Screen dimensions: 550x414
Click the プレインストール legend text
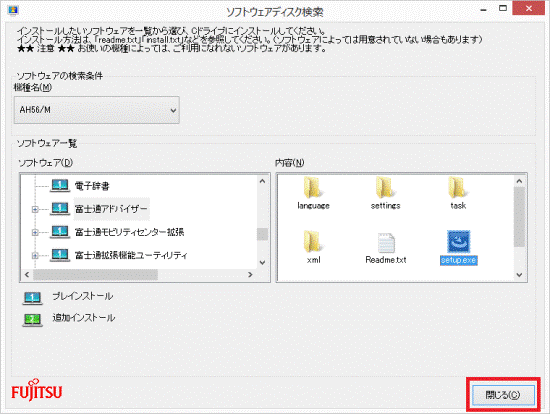(x=83, y=296)
